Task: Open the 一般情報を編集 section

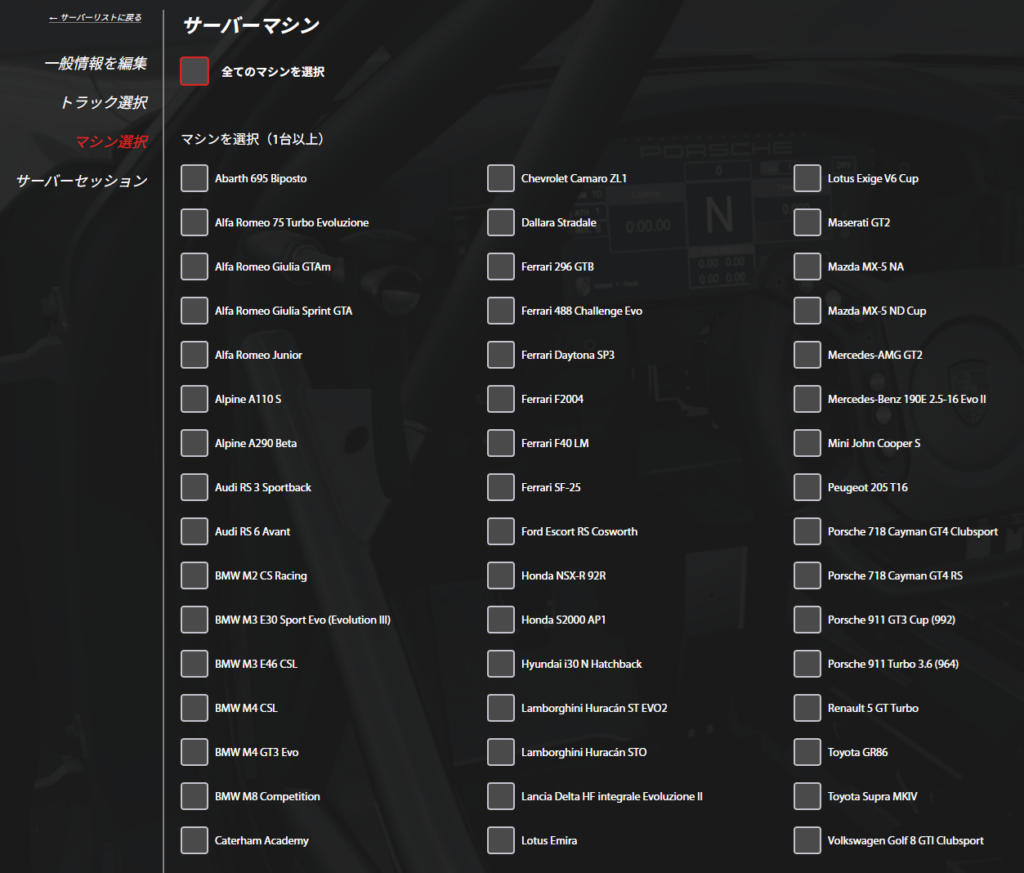Action: pyautogui.click(x=96, y=63)
